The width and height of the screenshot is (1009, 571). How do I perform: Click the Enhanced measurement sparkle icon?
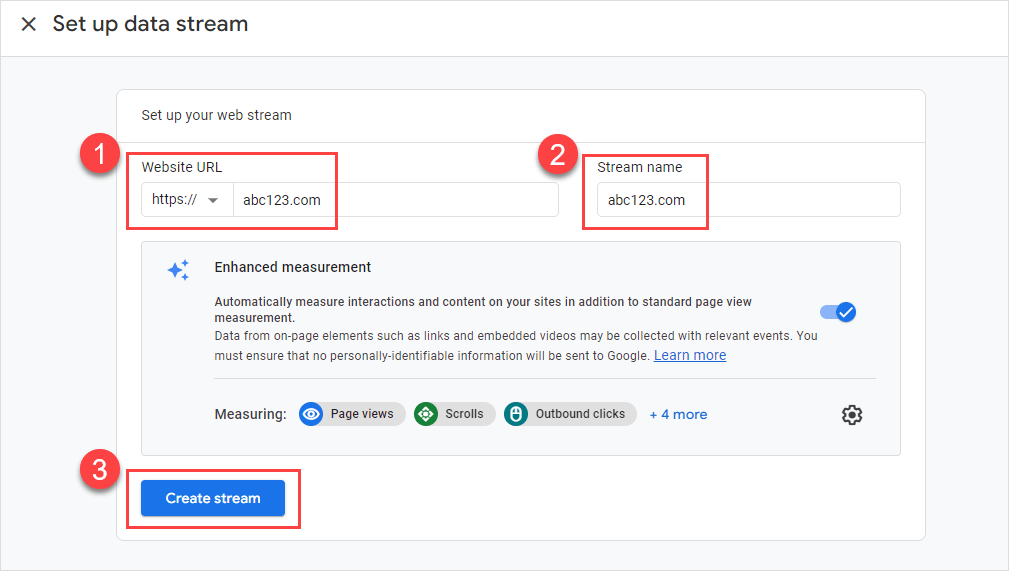178,270
